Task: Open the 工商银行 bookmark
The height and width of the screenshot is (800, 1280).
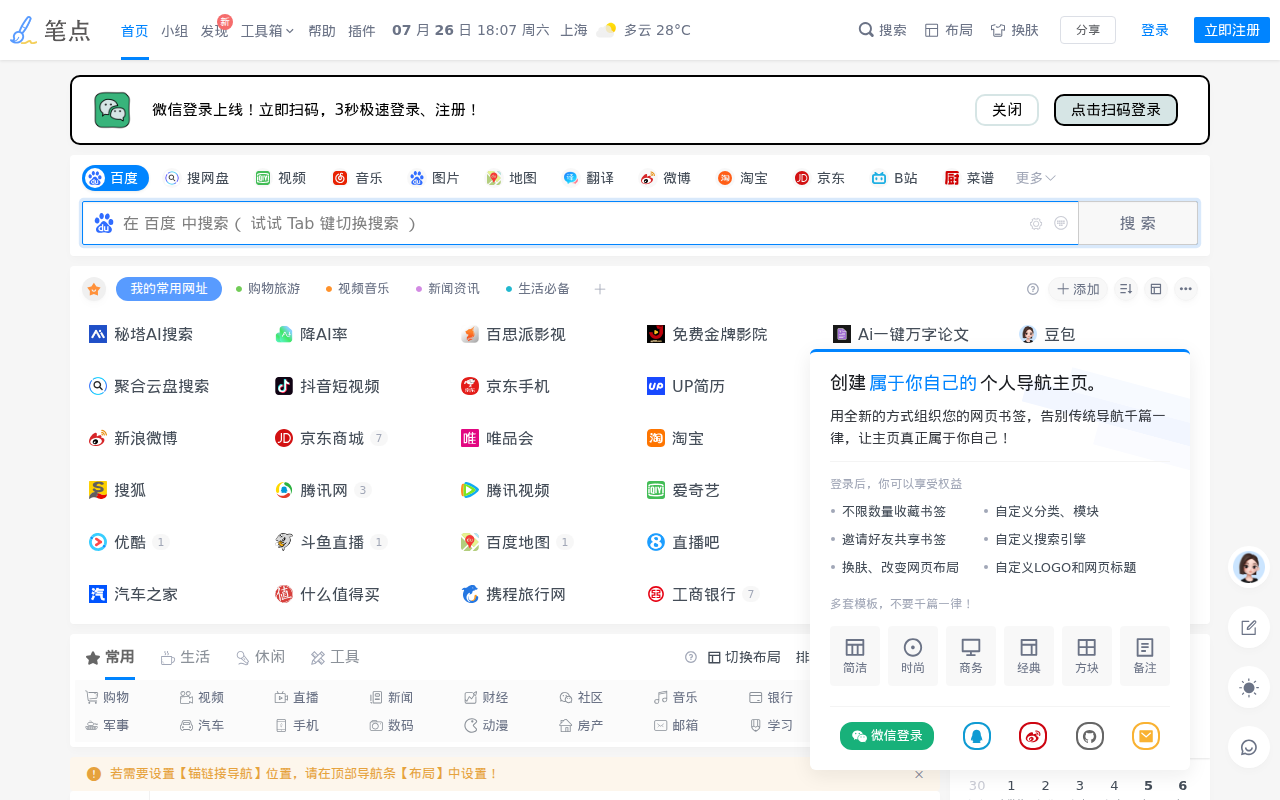Action: tap(692, 594)
